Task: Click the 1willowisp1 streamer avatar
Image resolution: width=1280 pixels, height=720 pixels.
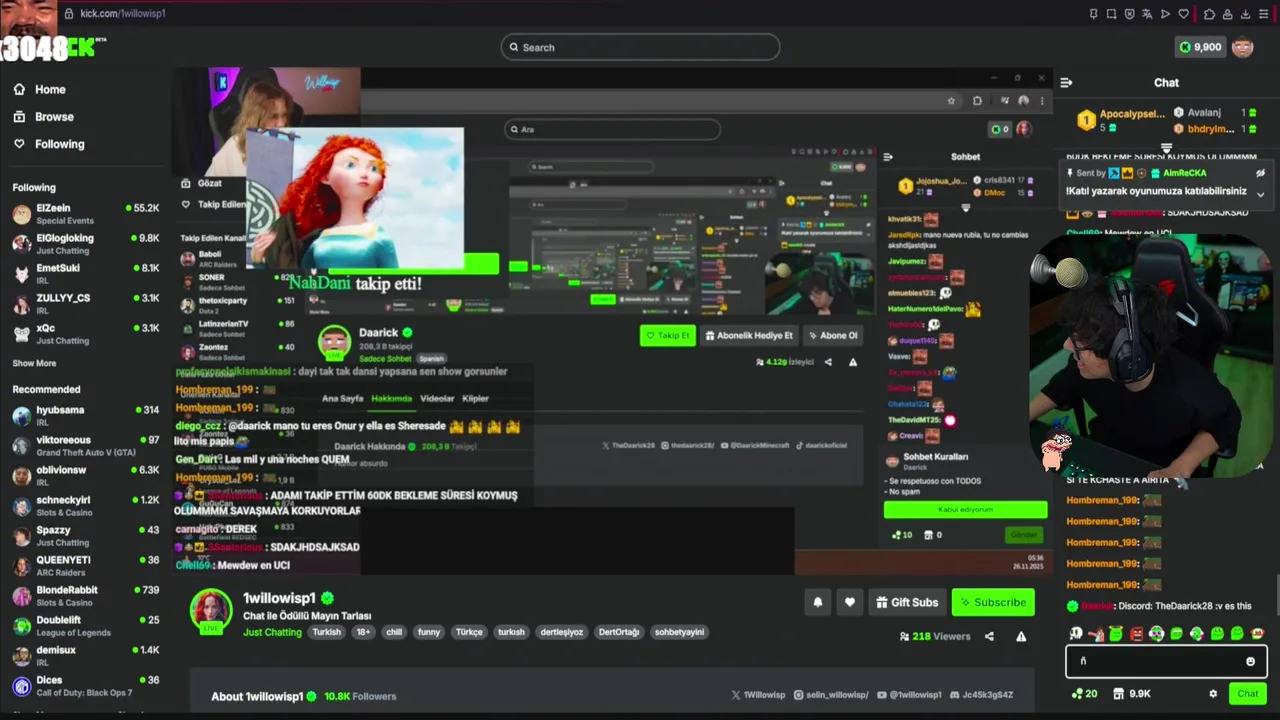Action: [211, 610]
